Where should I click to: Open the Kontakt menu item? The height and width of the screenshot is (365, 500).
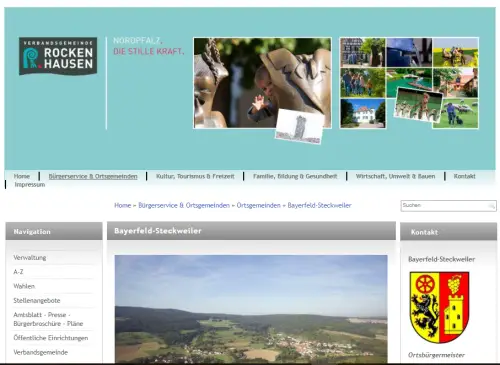464,176
